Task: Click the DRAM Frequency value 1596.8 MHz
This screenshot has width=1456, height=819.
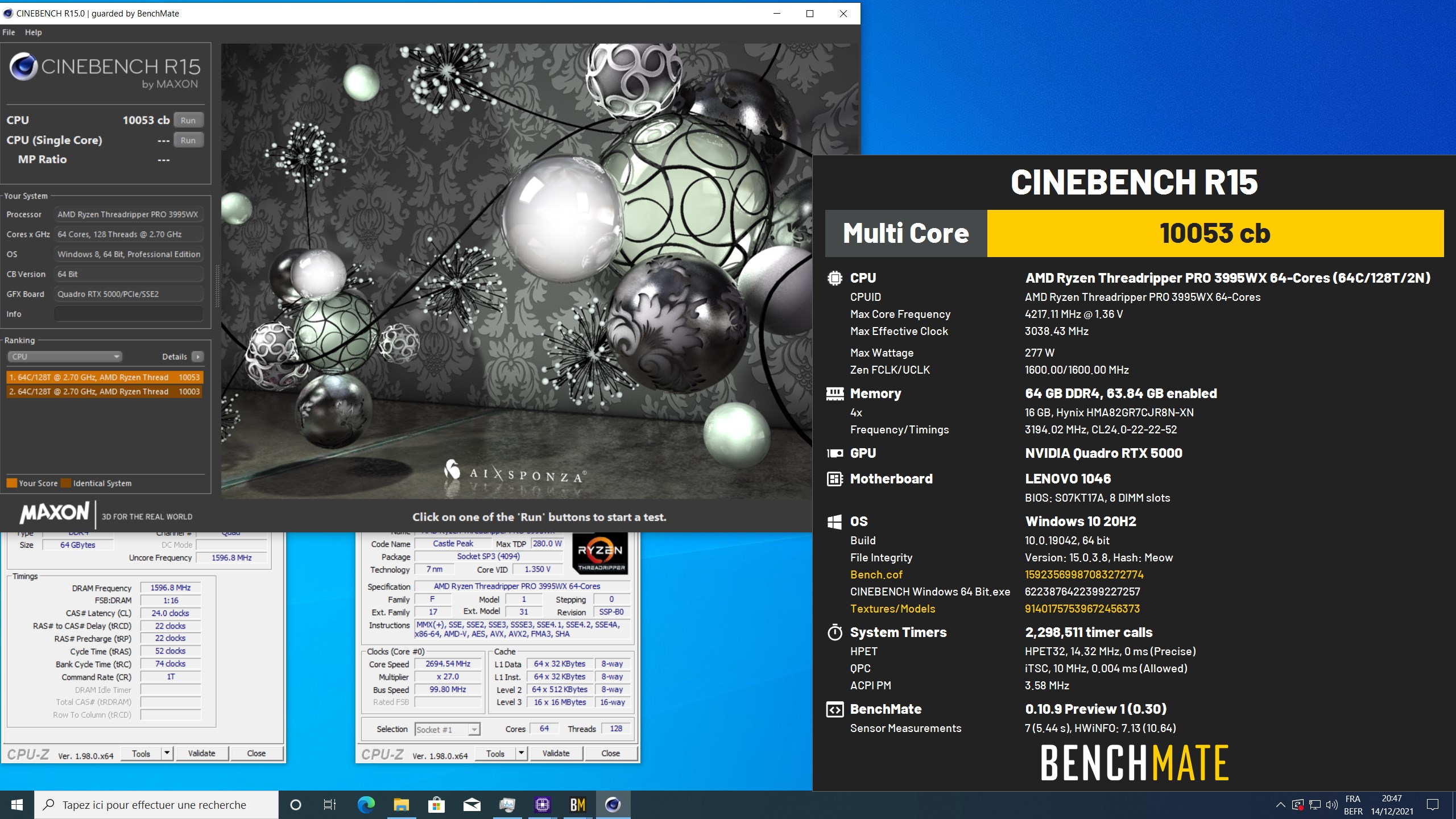Action: (171, 588)
